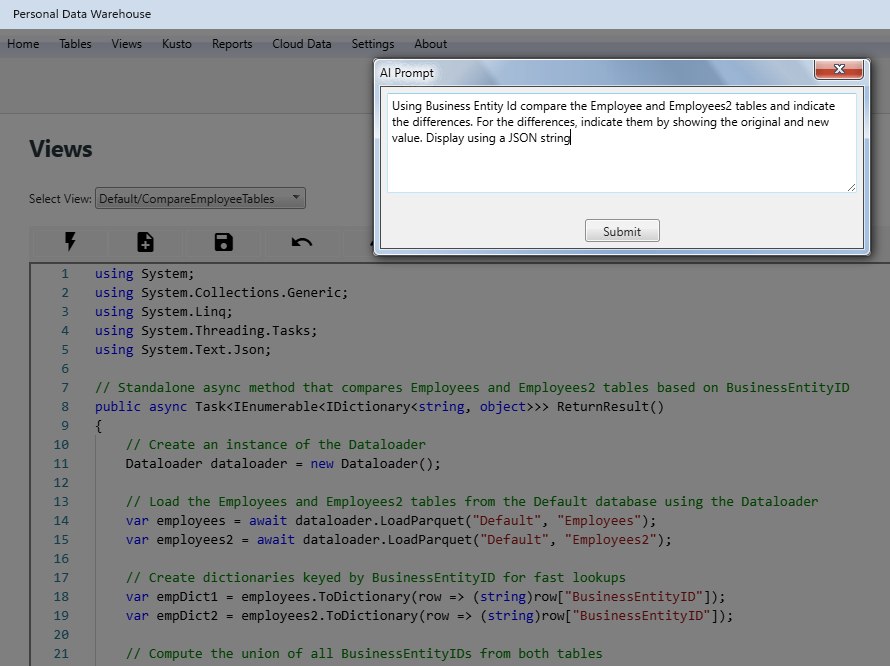This screenshot has height=666, width=890.
Task: Open the Select View dropdown
Action: (x=200, y=199)
